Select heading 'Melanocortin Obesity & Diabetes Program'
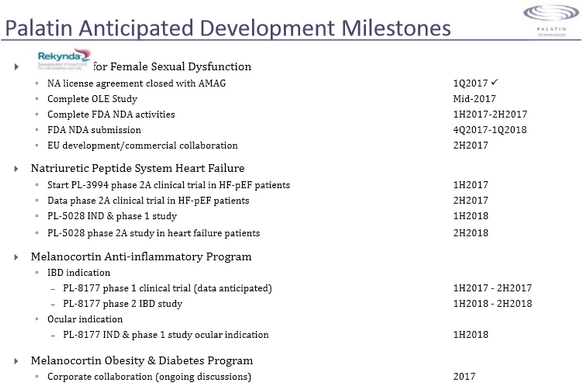Image resolution: width=582 pixels, height=384 pixels. tap(142, 361)
